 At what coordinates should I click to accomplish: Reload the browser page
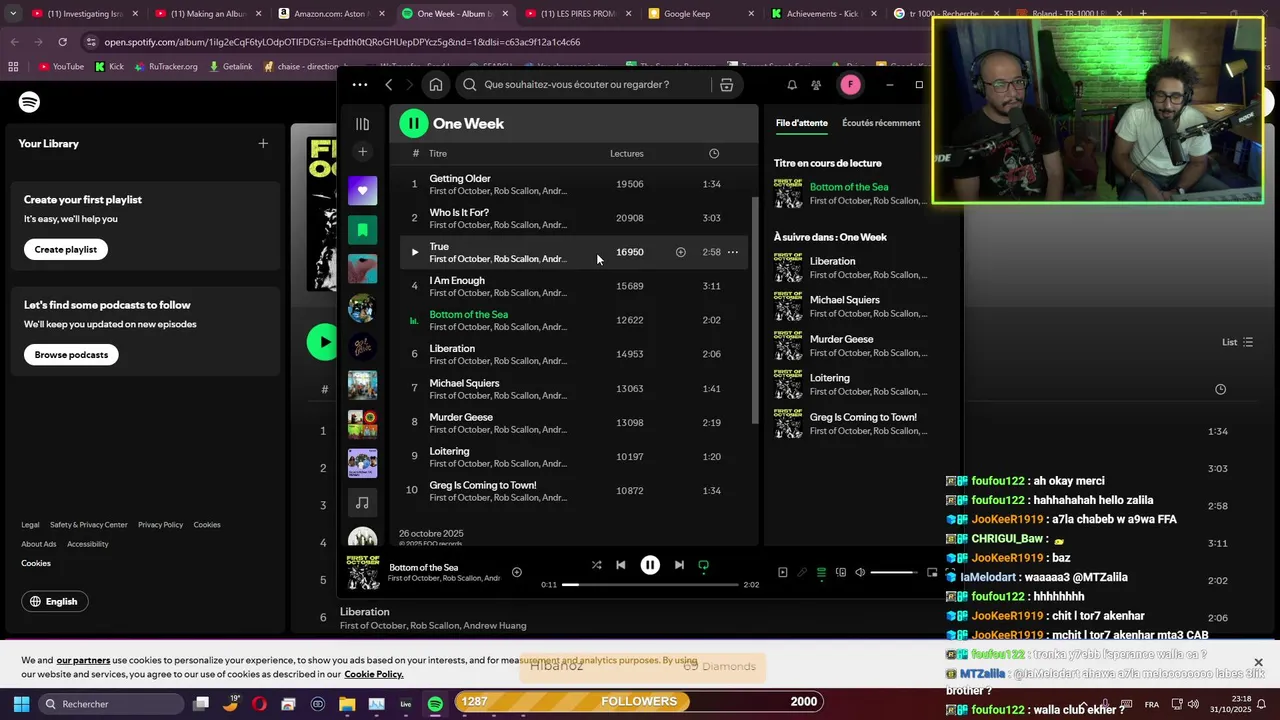[62, 42]
